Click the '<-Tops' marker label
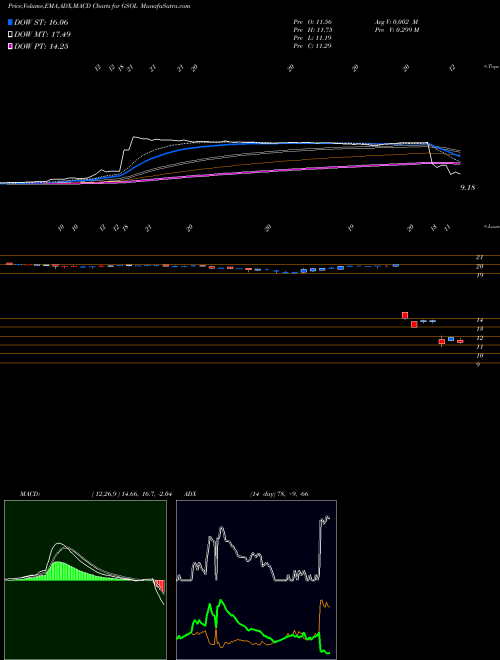 [x=491, y=67]
